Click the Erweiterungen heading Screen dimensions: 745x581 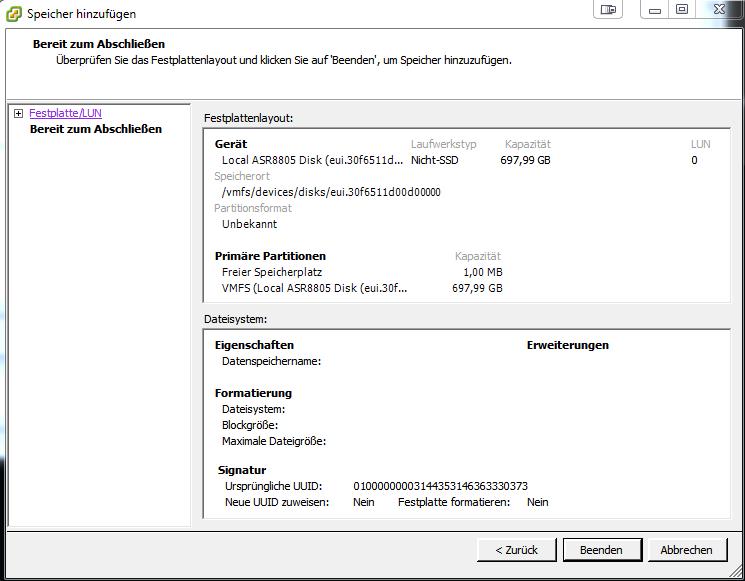pyautogui.click(x=567, y=345)
